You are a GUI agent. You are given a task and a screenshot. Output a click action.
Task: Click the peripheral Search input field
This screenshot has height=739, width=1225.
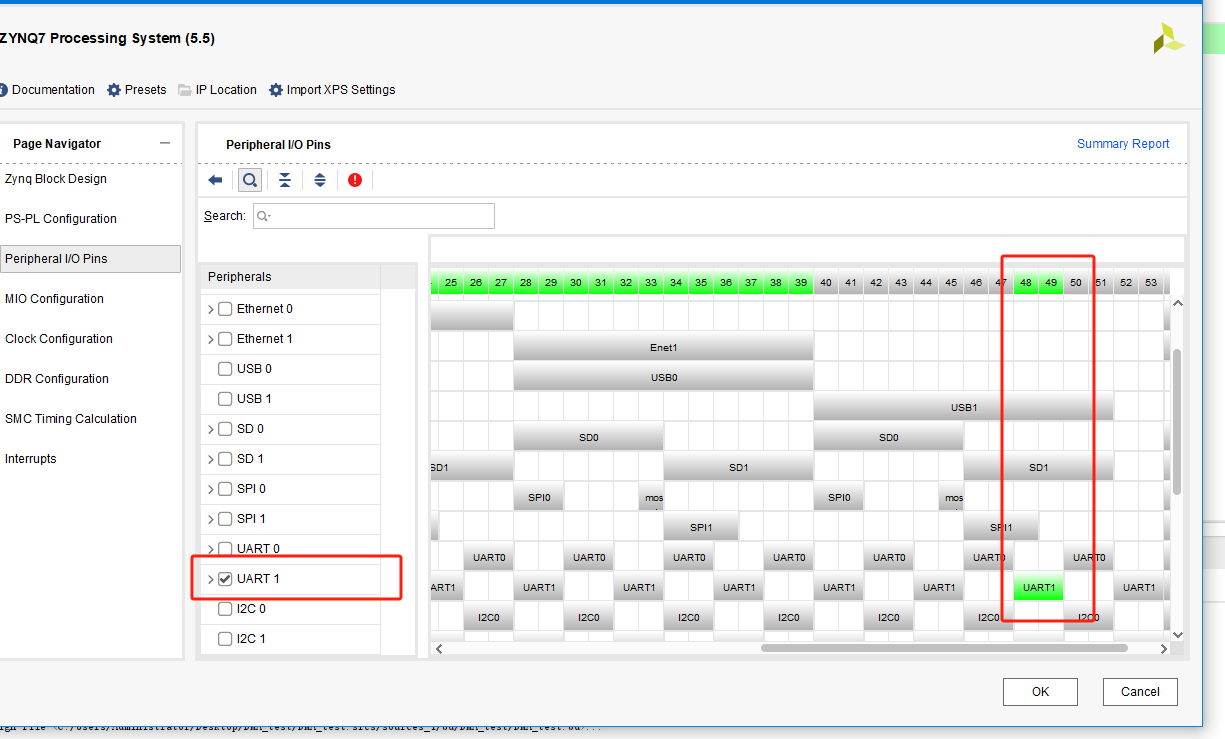pyautogui.click(x=373, y=216)
